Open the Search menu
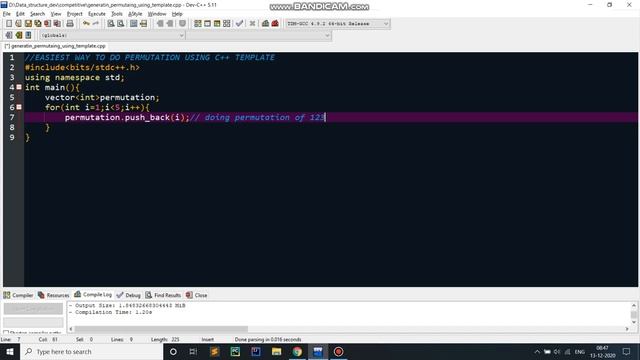The height and width of the screenshot is (360, 640). (x=37, y=14)
